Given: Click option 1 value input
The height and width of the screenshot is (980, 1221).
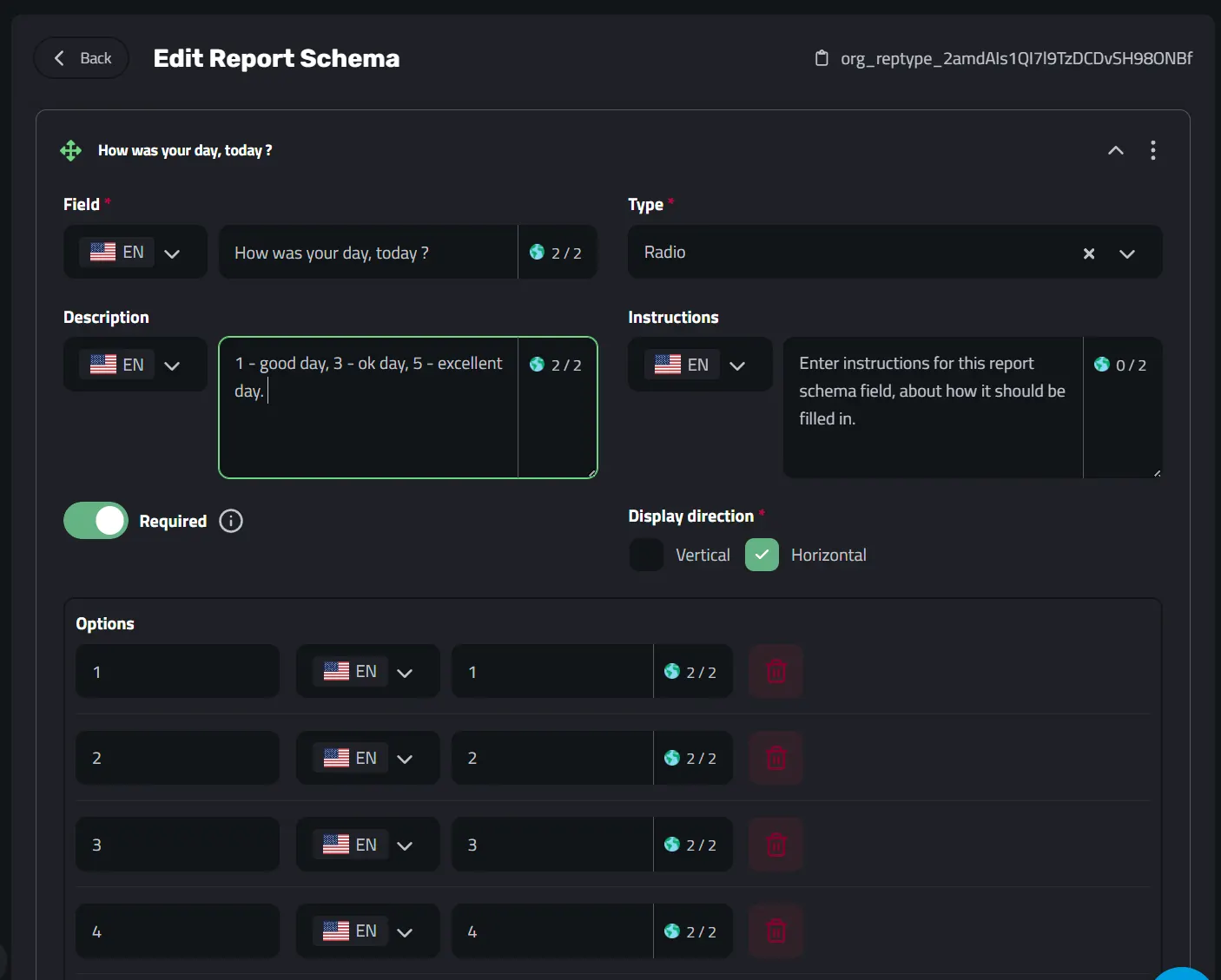Looking at the screenshot, I should [x=178, y=671].
